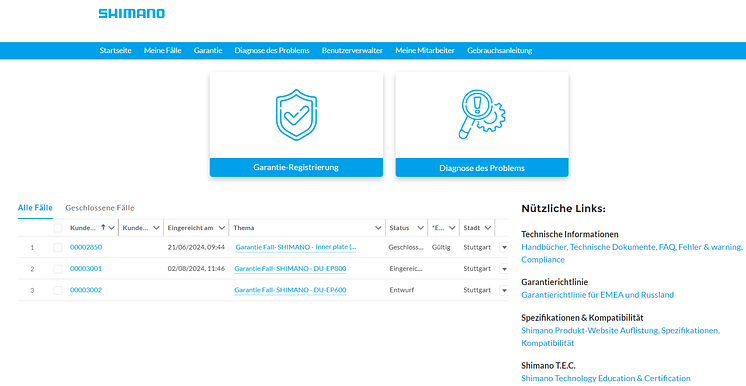The width and height of the screenshot is (746, 386).
Task: Open Garantie Fall SHIMANO Inner plate link
Action: (x=295, y=247)
